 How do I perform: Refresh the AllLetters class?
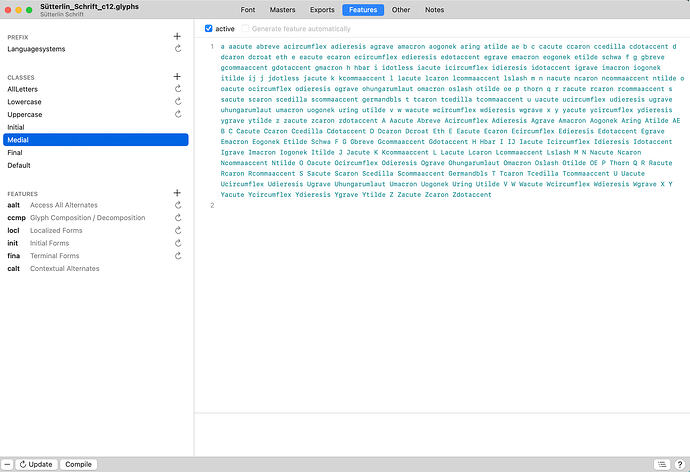(x=178, y=89)
